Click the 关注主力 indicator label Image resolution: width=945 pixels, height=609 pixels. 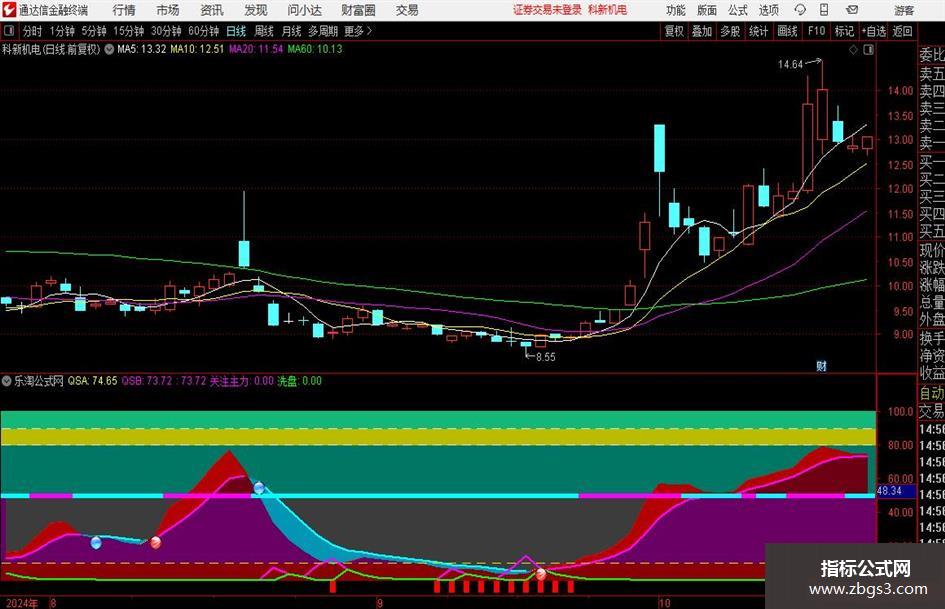[241, 381]
